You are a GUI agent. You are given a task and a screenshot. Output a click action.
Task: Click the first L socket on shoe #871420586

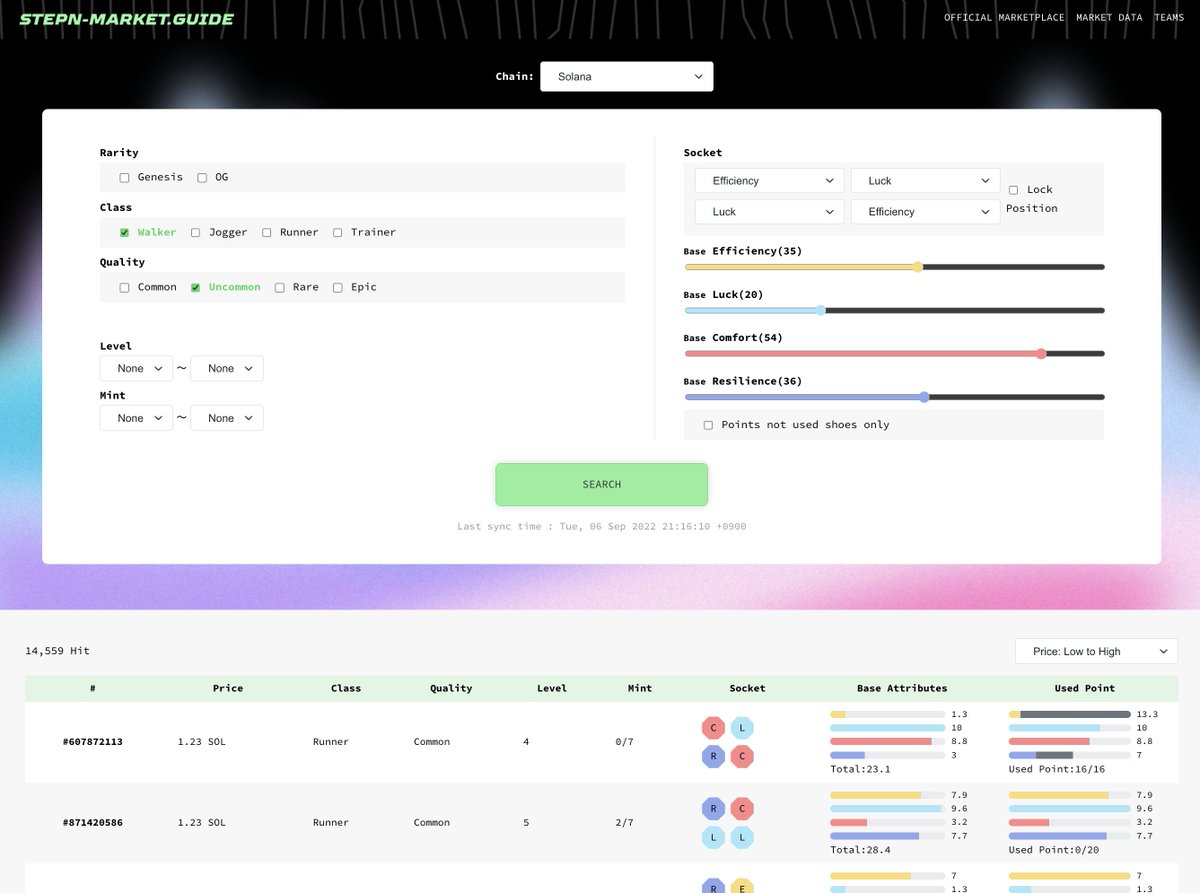713,837
